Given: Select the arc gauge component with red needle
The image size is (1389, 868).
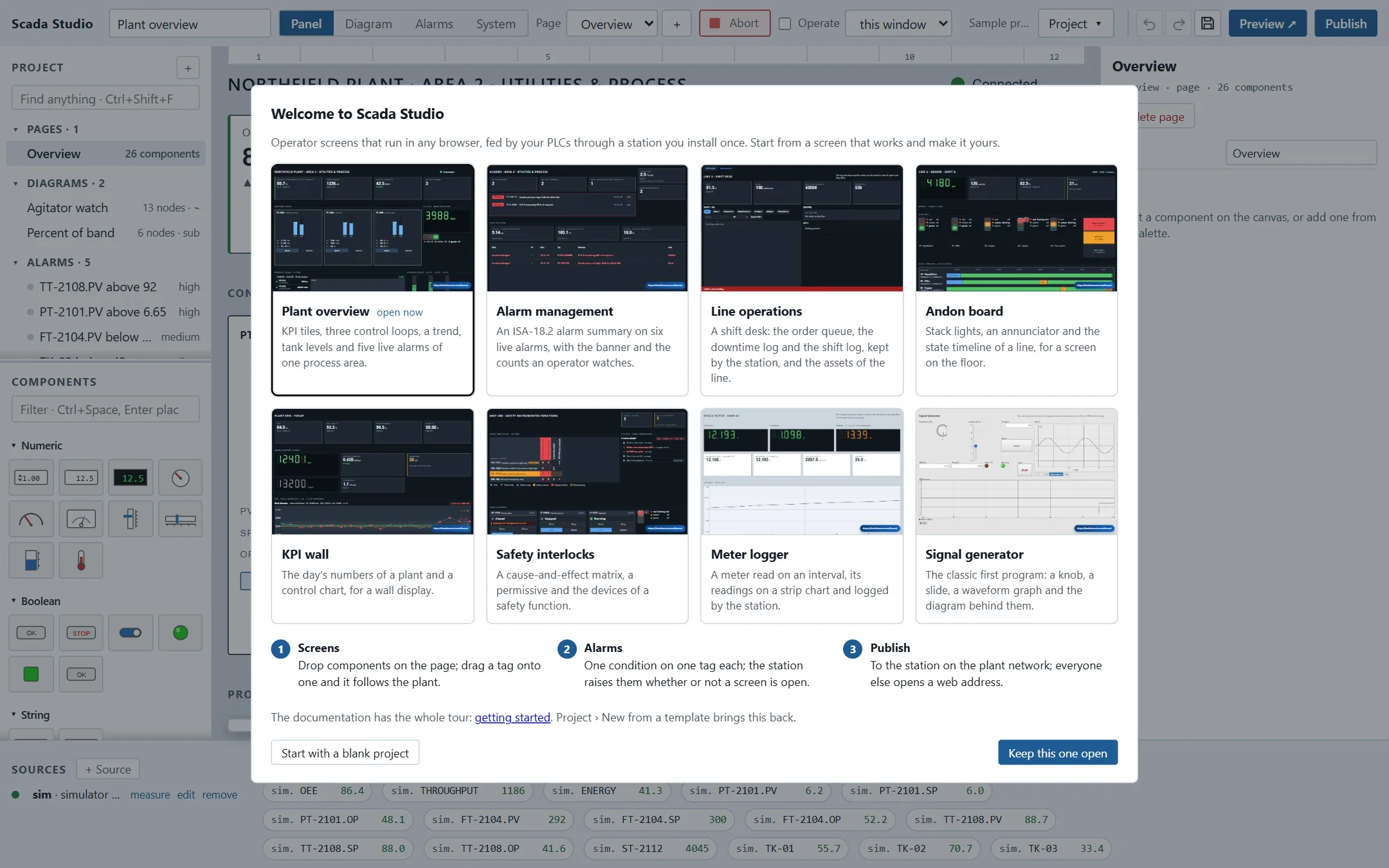Looking at the screenshot, I should tap(31, 519).
